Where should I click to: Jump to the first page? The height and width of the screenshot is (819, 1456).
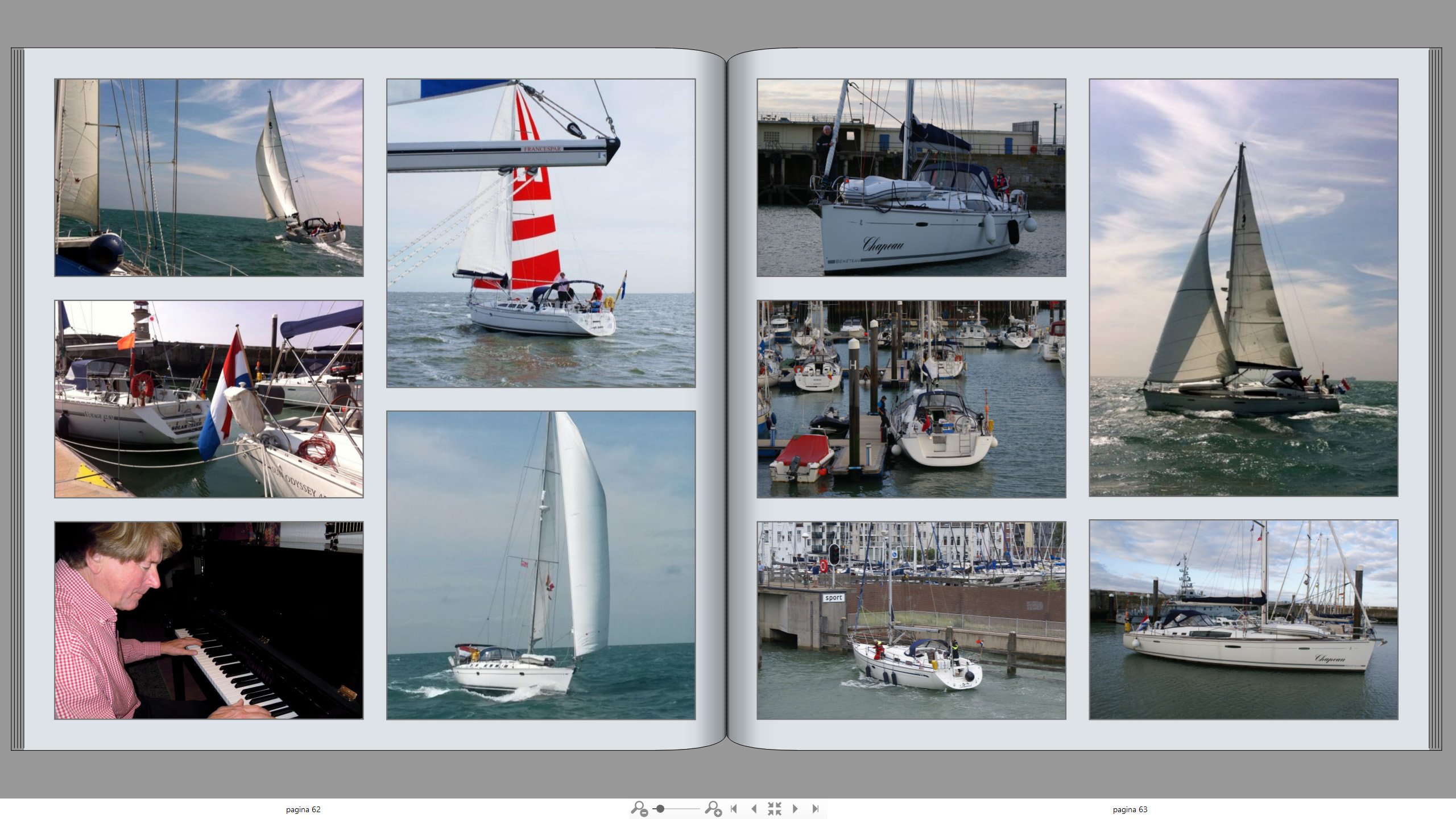point(734,808)
